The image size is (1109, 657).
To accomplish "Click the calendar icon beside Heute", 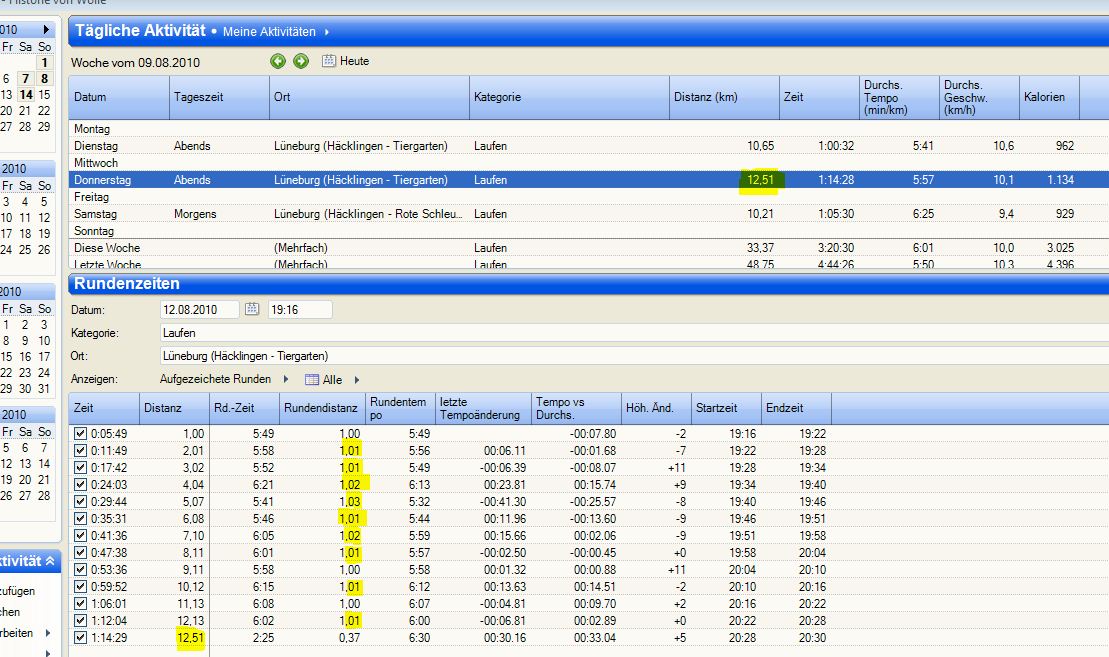I will pos(329,61).
